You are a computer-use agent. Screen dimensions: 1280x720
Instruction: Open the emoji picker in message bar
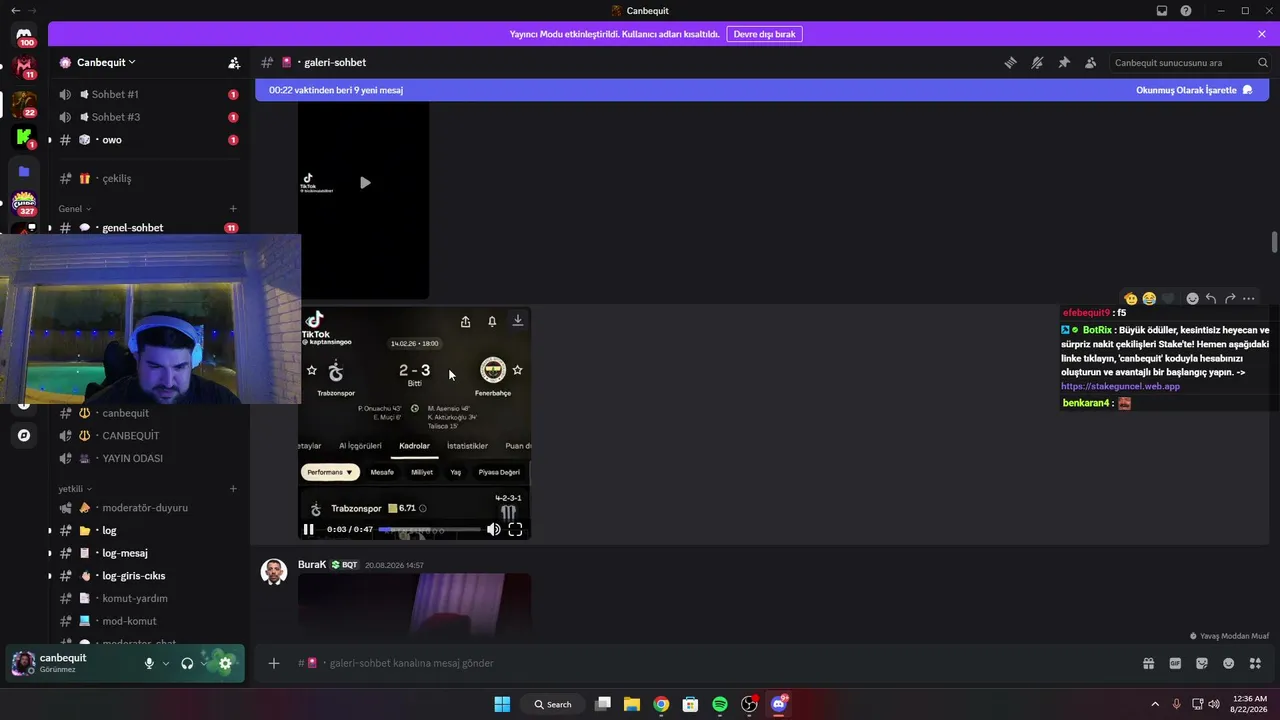(1229, 663)
